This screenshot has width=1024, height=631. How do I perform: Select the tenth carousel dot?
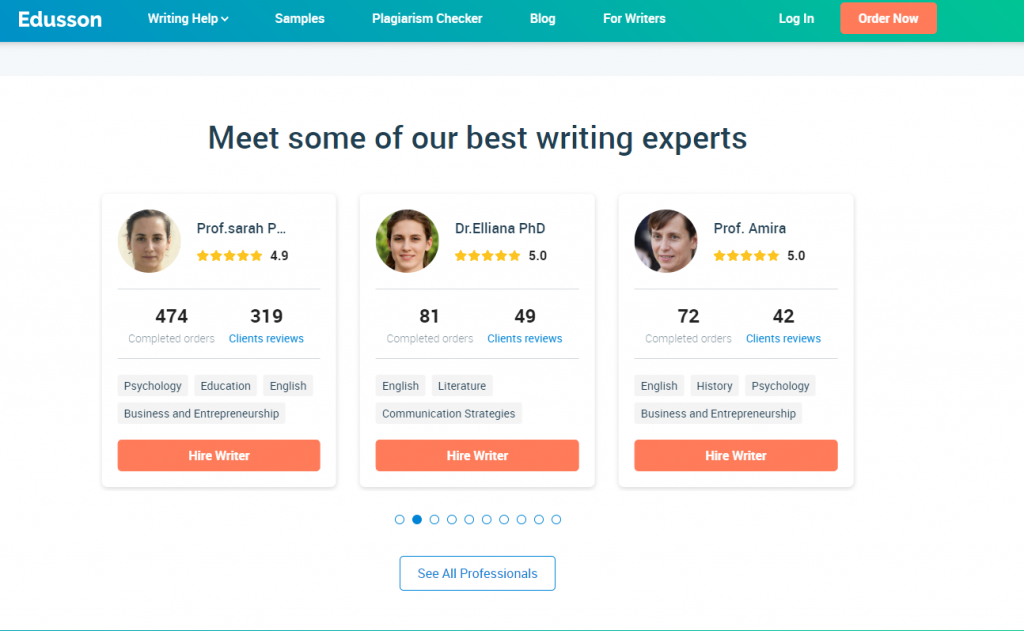[556, 519]
